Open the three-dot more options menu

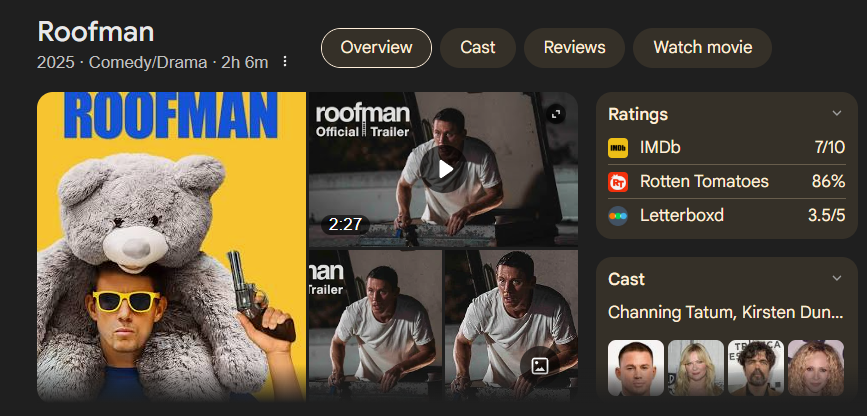point(285,61)
